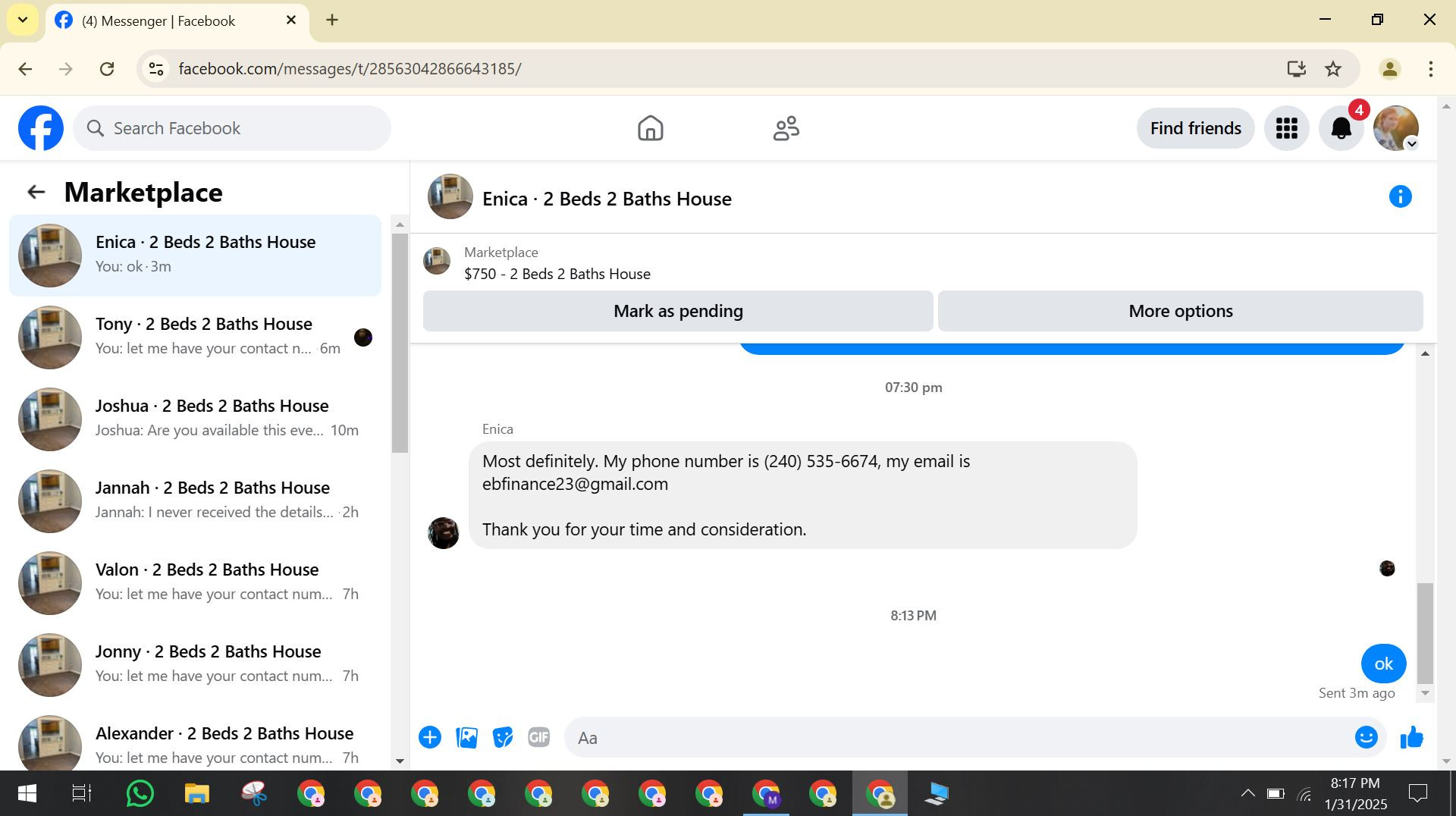Open the Chrome profile icon
1456x816 pixels.
coord(1389,69)
